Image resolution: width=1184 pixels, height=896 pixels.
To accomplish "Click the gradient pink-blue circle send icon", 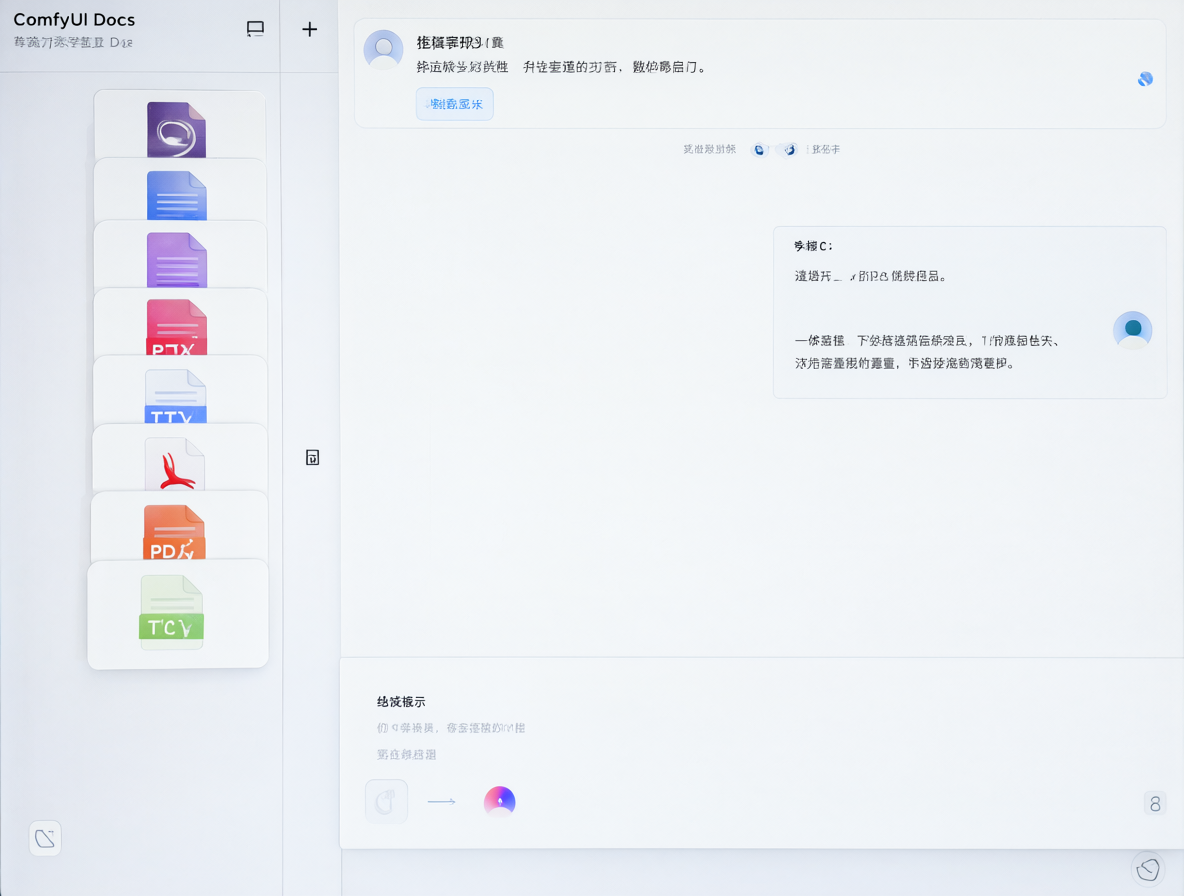I will click(500, 801).
